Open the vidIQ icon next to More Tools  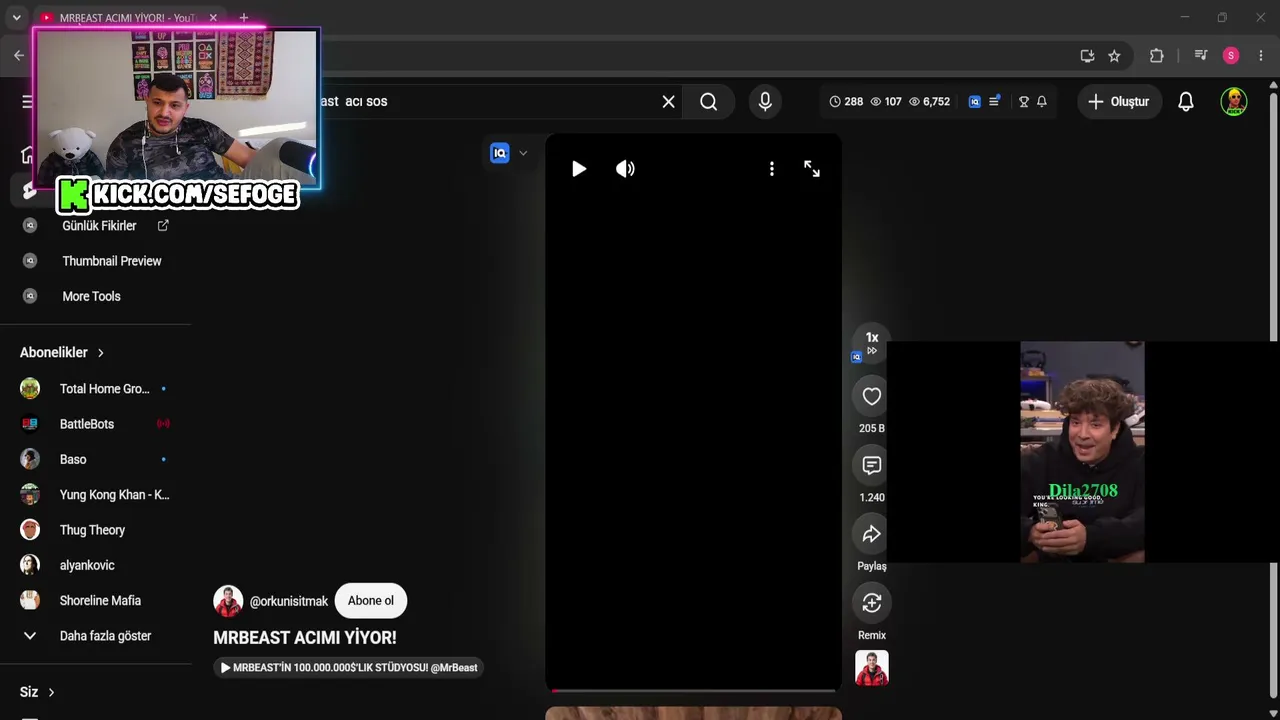click(x=30, y=296)
